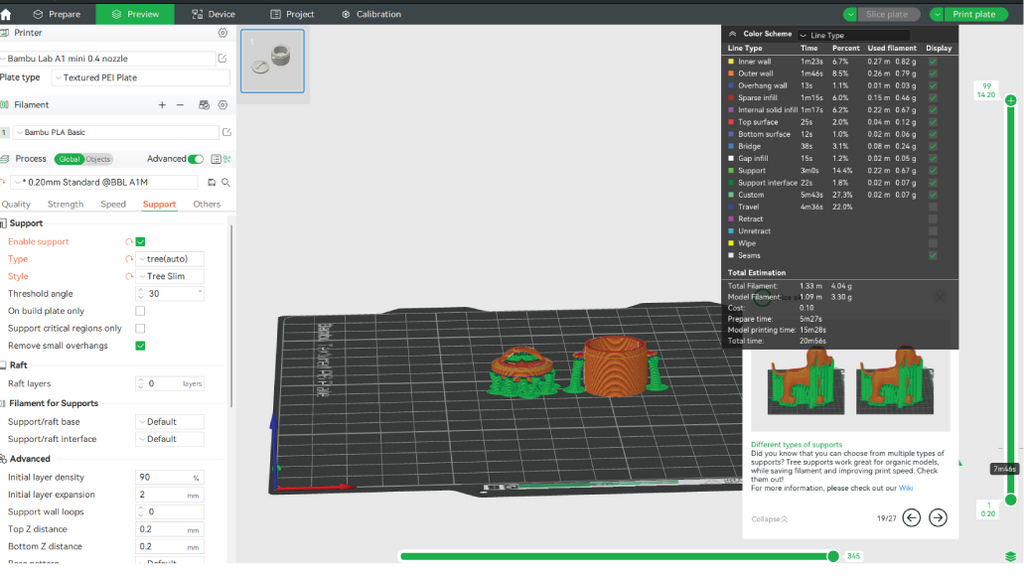Open the Support/raft base dropdown
Viewport: 1024px width, 576px height.
click(170, 422)
